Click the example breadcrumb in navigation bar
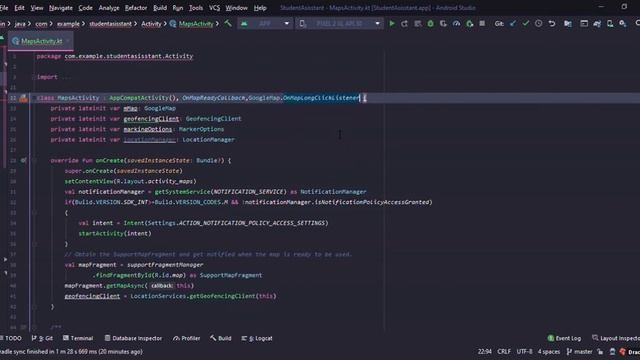This screenshot has width=640, height=360. 68,24
